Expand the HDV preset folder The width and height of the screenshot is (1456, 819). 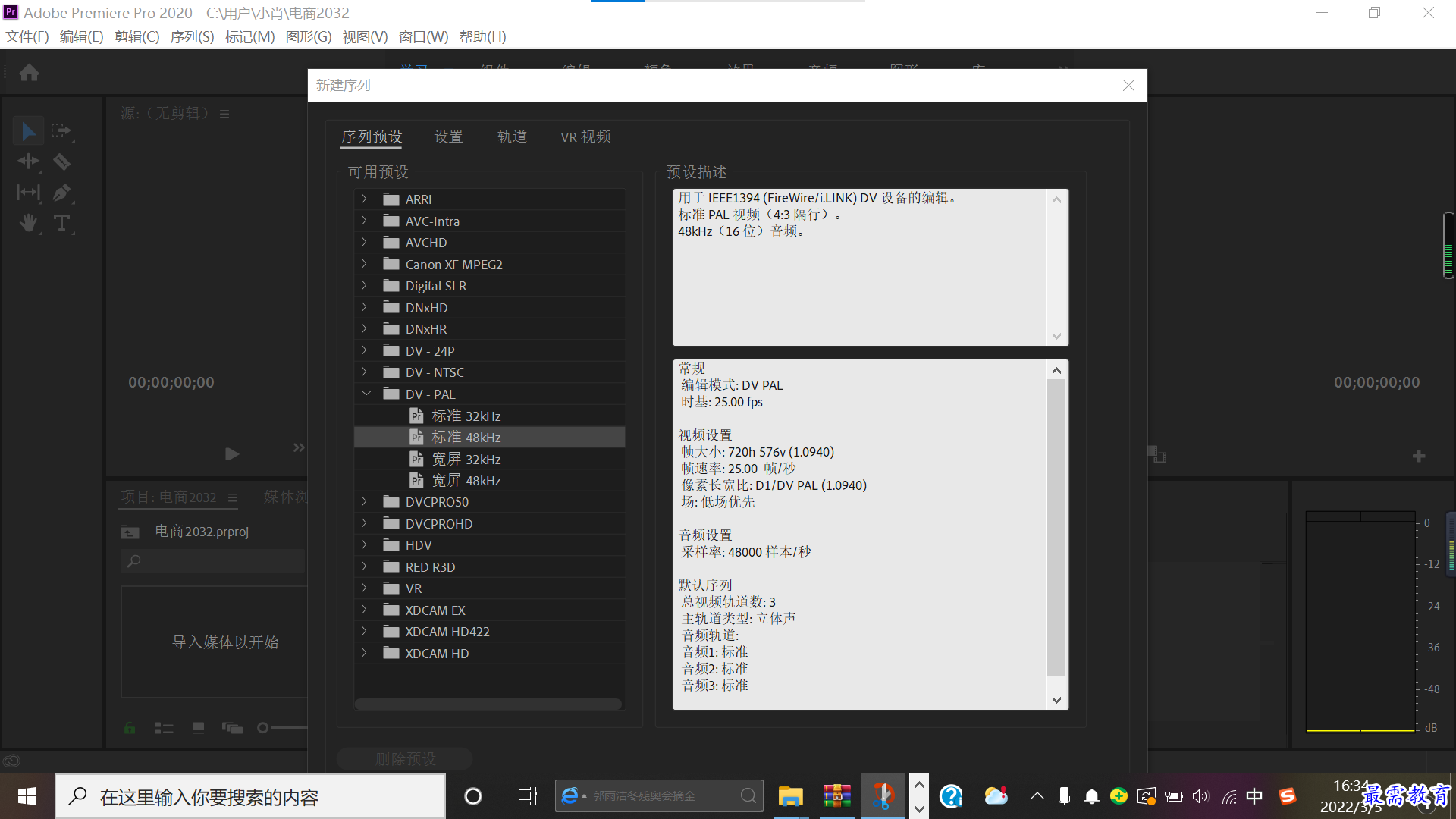click(x=365, y=545)
